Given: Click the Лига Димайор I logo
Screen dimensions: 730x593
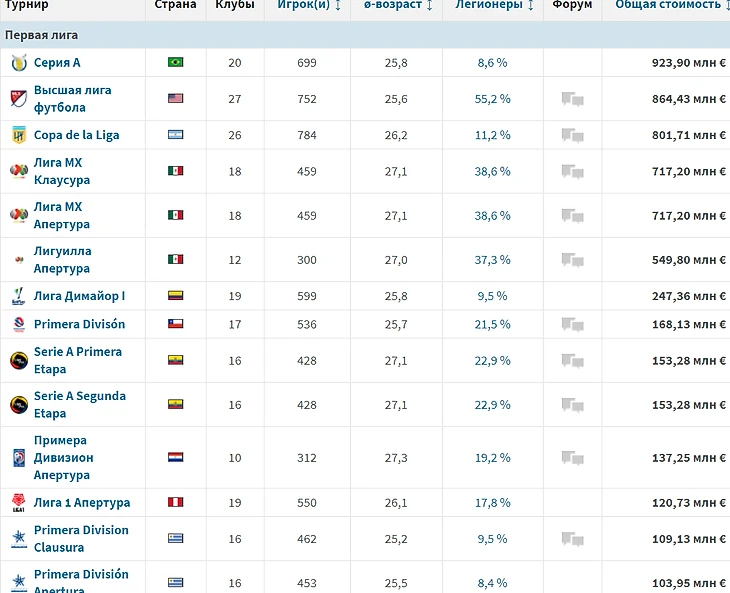Looking at the screenshot, I should pos(19,296).
